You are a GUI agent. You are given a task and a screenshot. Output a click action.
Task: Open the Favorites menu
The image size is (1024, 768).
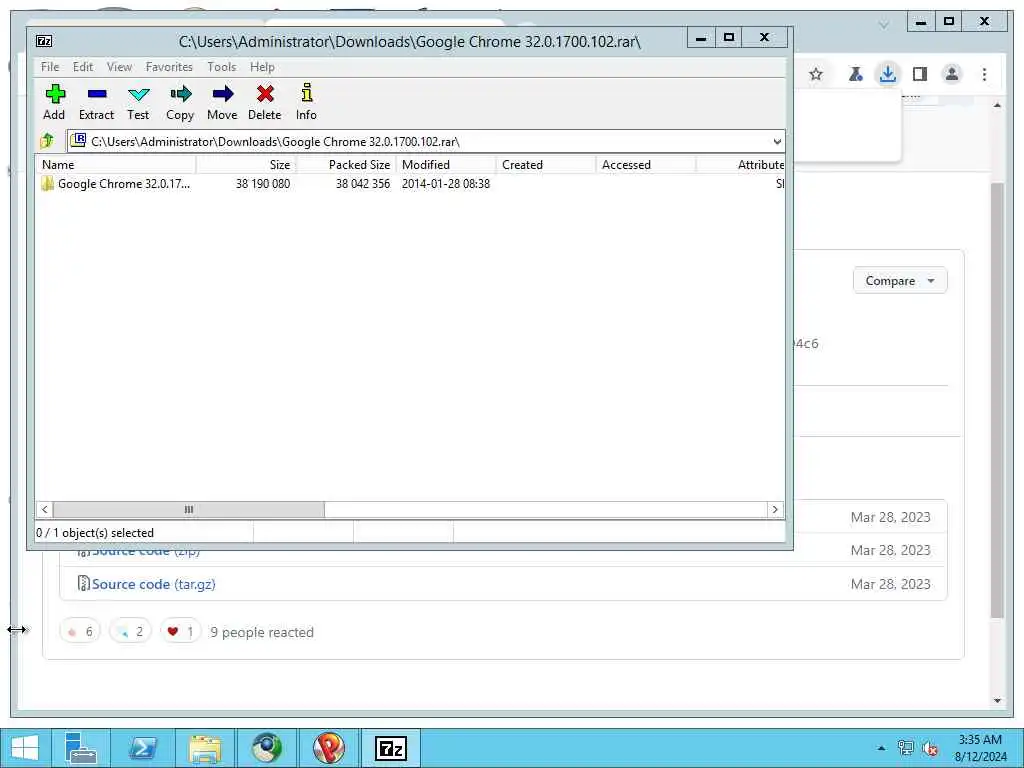coord(169,67)
